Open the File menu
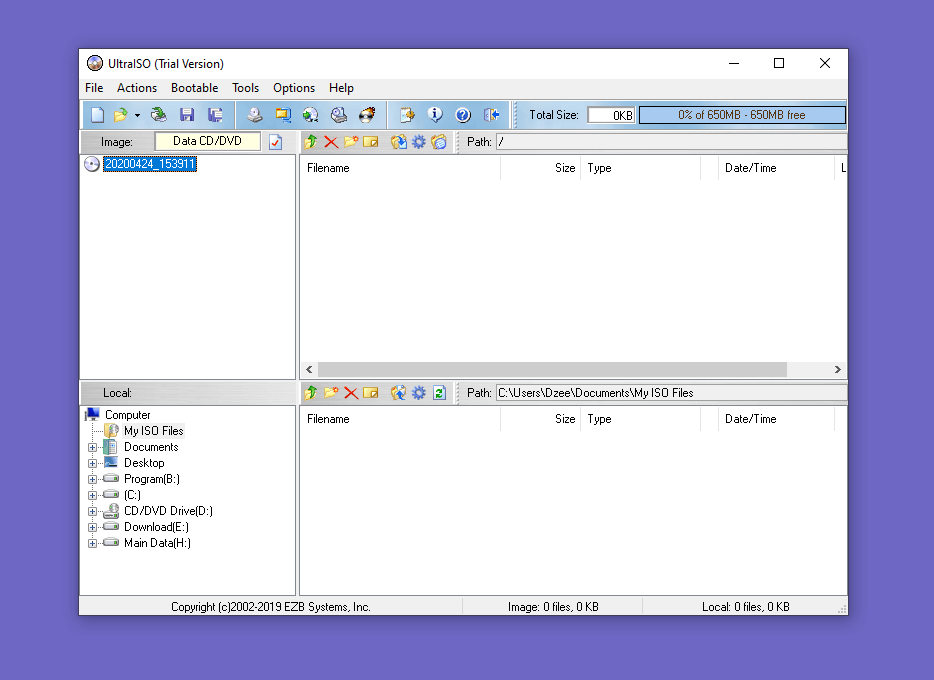 (94, 88)
